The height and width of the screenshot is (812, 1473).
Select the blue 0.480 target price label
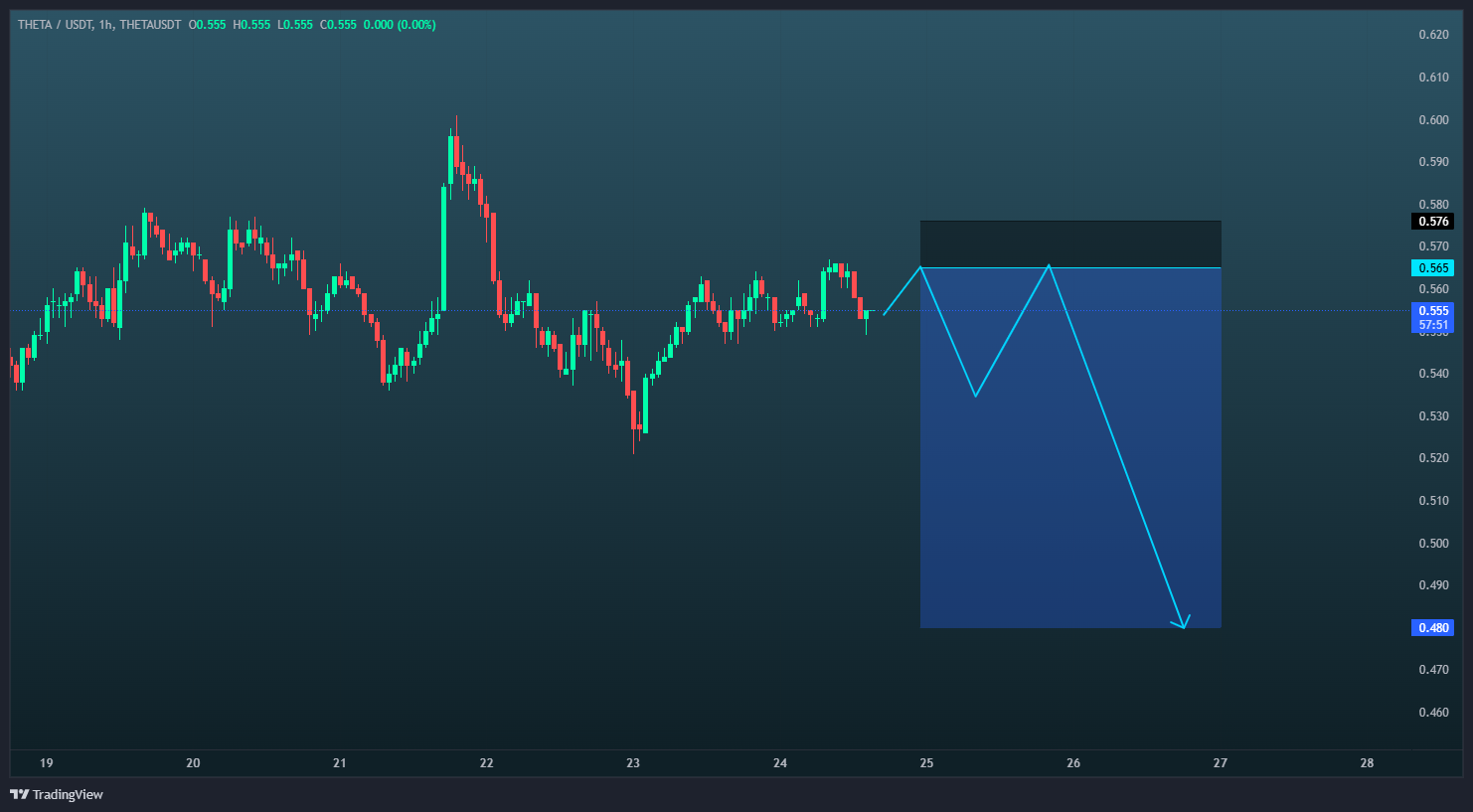coord(1433,628)
